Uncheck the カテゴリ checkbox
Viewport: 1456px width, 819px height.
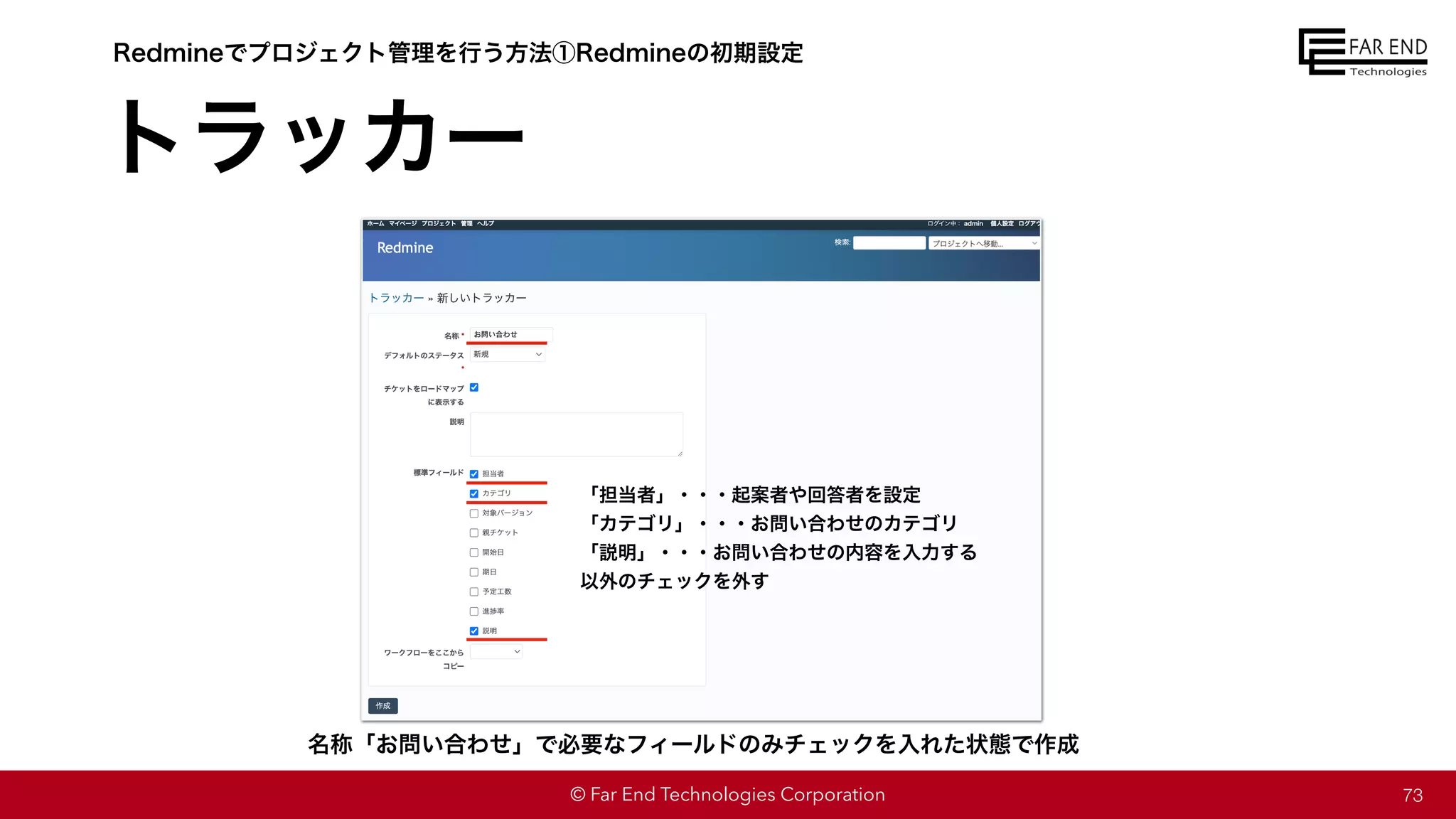[474, 493]
